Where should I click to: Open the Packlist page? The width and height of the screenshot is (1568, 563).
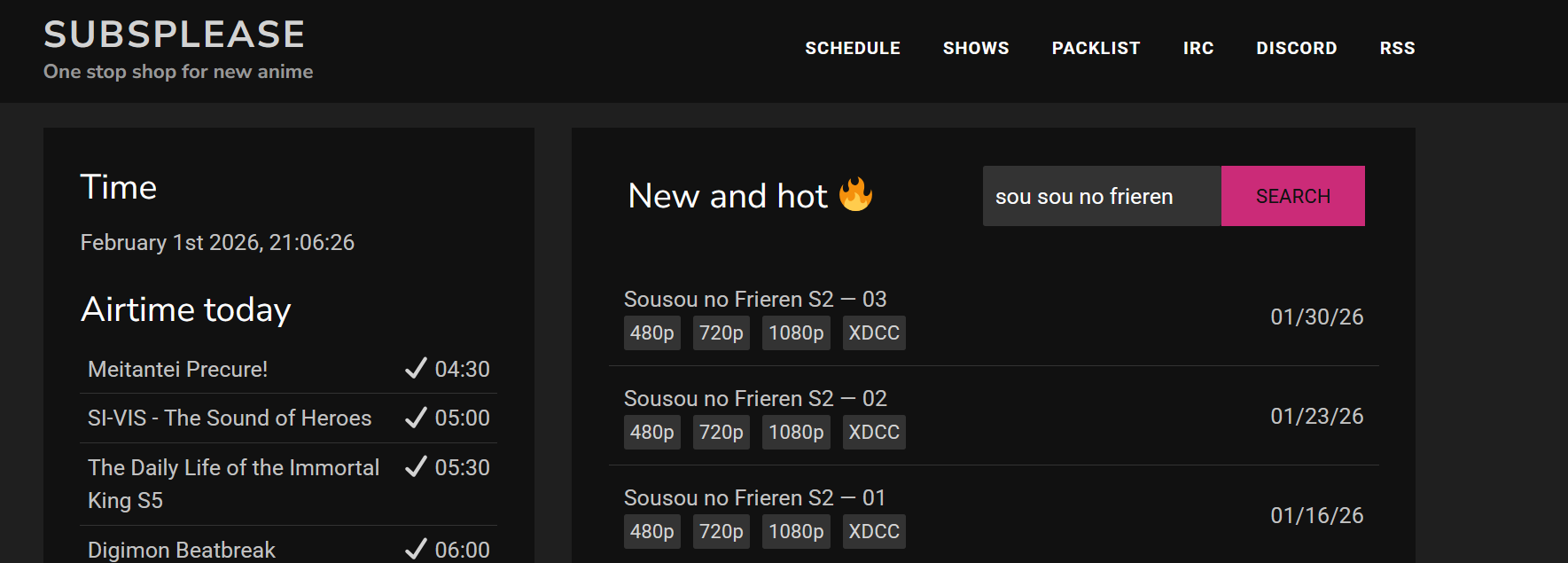[x=1096, y=48]
